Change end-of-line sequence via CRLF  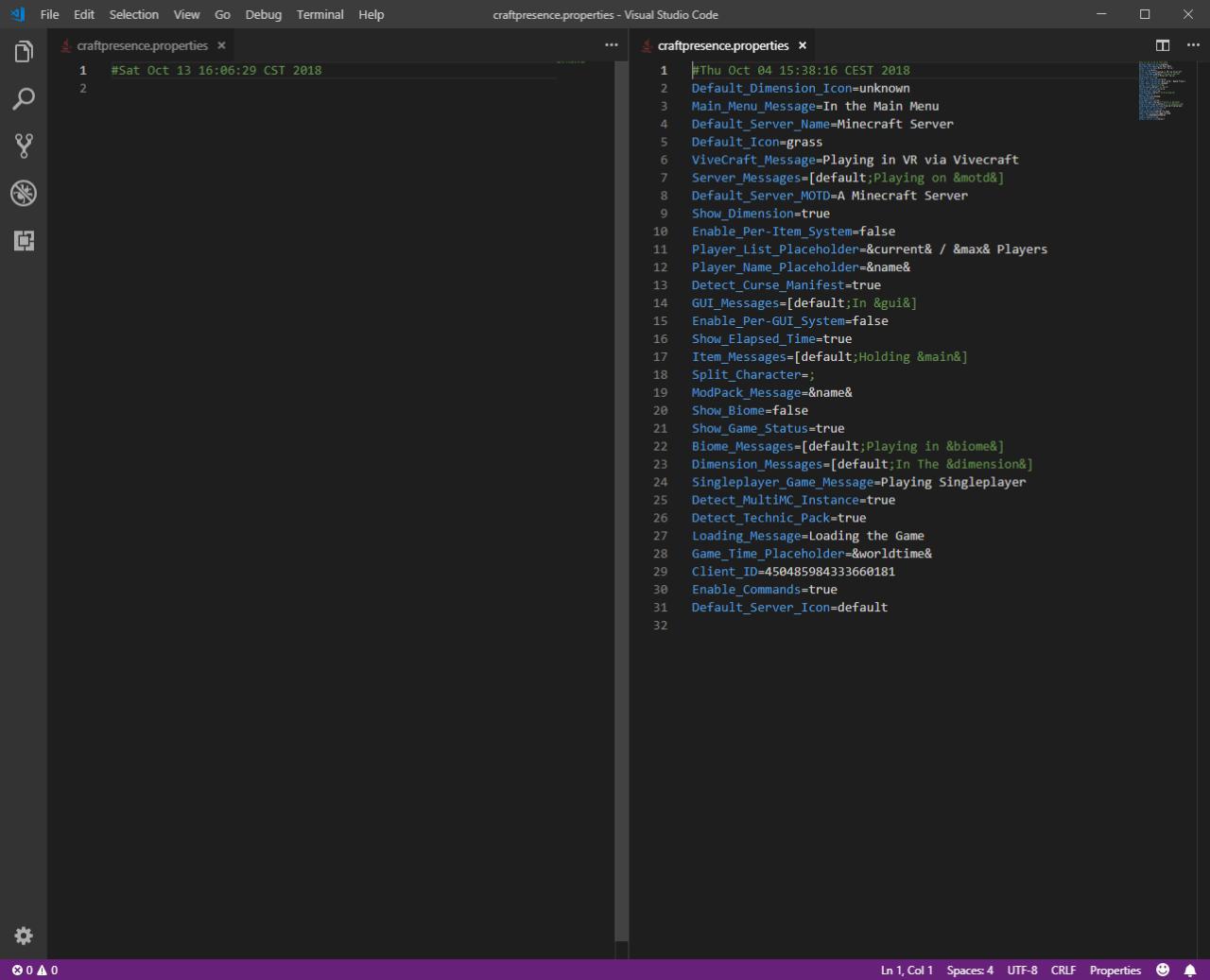[1063, 970]
